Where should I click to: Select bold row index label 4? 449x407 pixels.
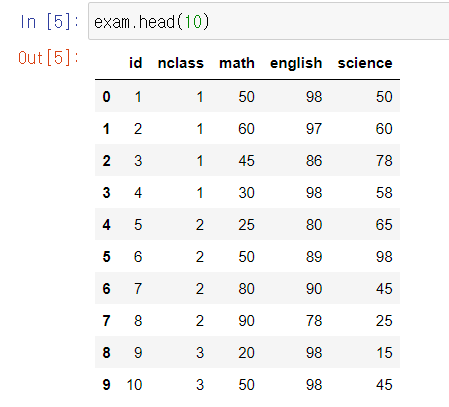click(106, 225)
